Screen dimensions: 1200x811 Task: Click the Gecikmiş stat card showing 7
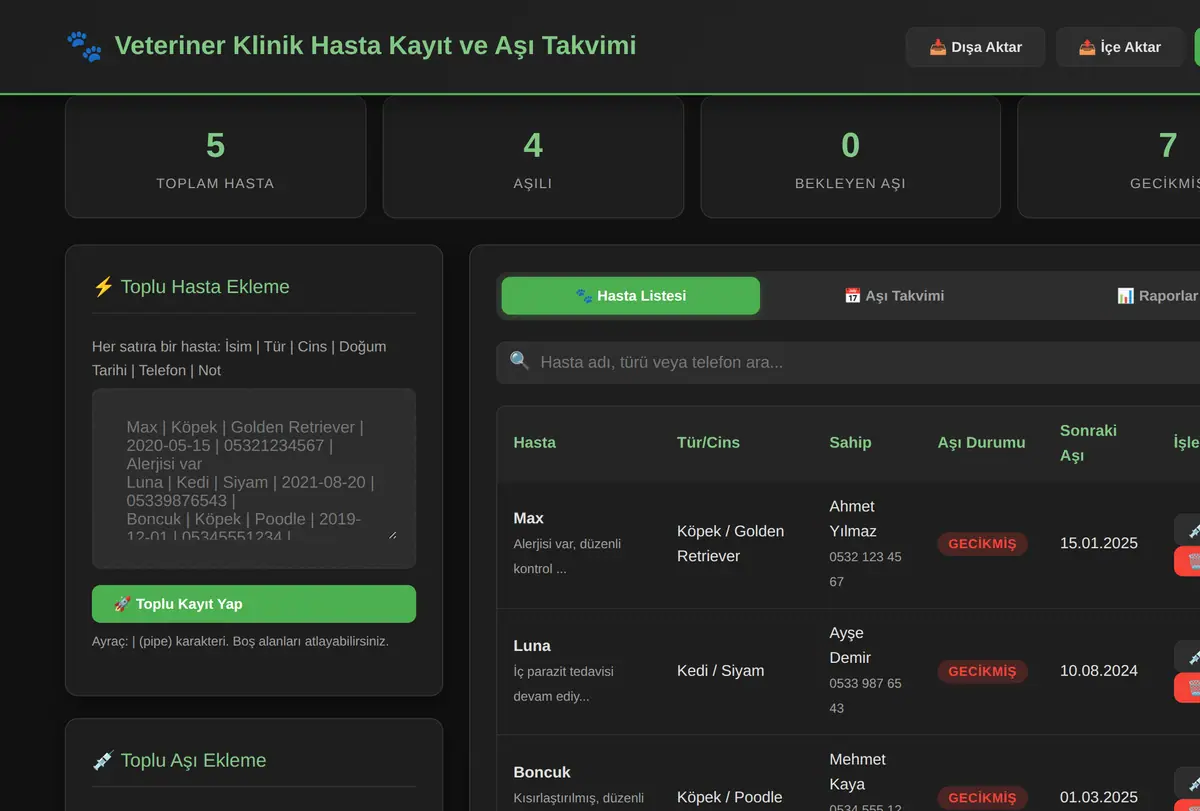click(x=1109, y=157)
